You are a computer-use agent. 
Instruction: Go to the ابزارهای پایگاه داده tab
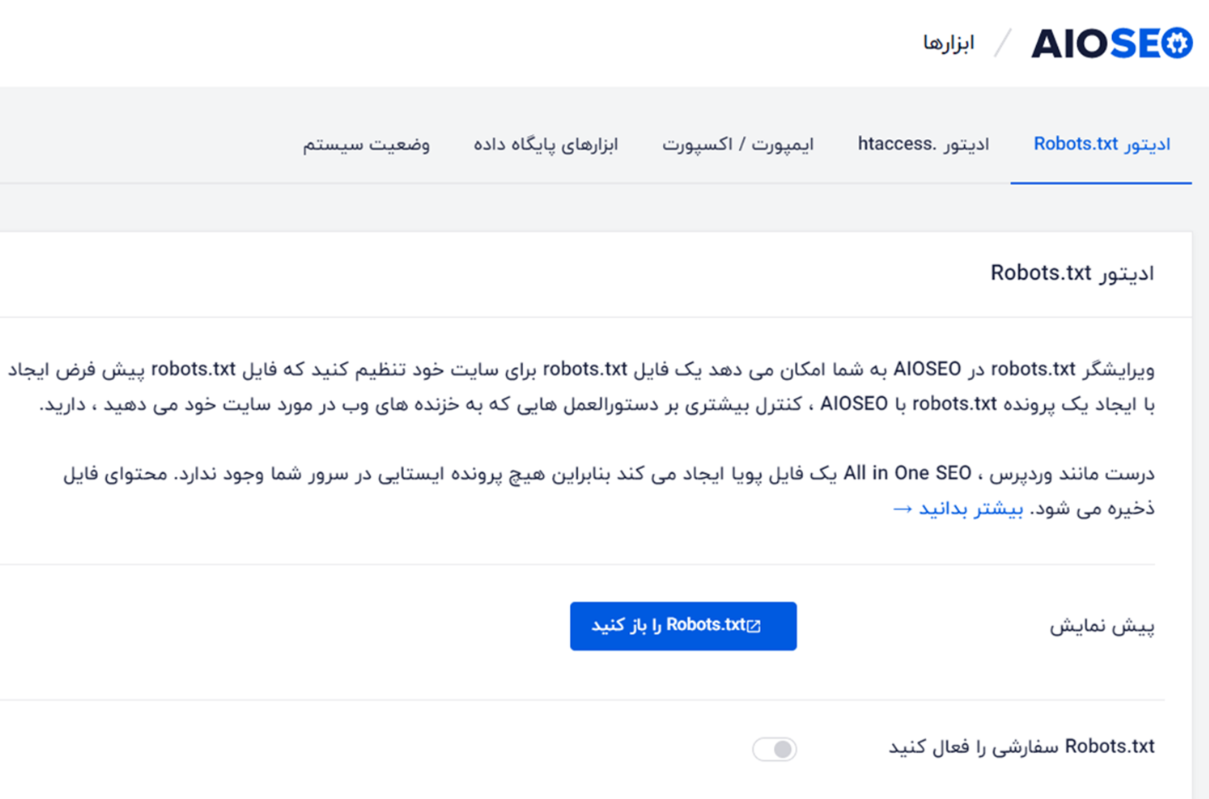546,144
